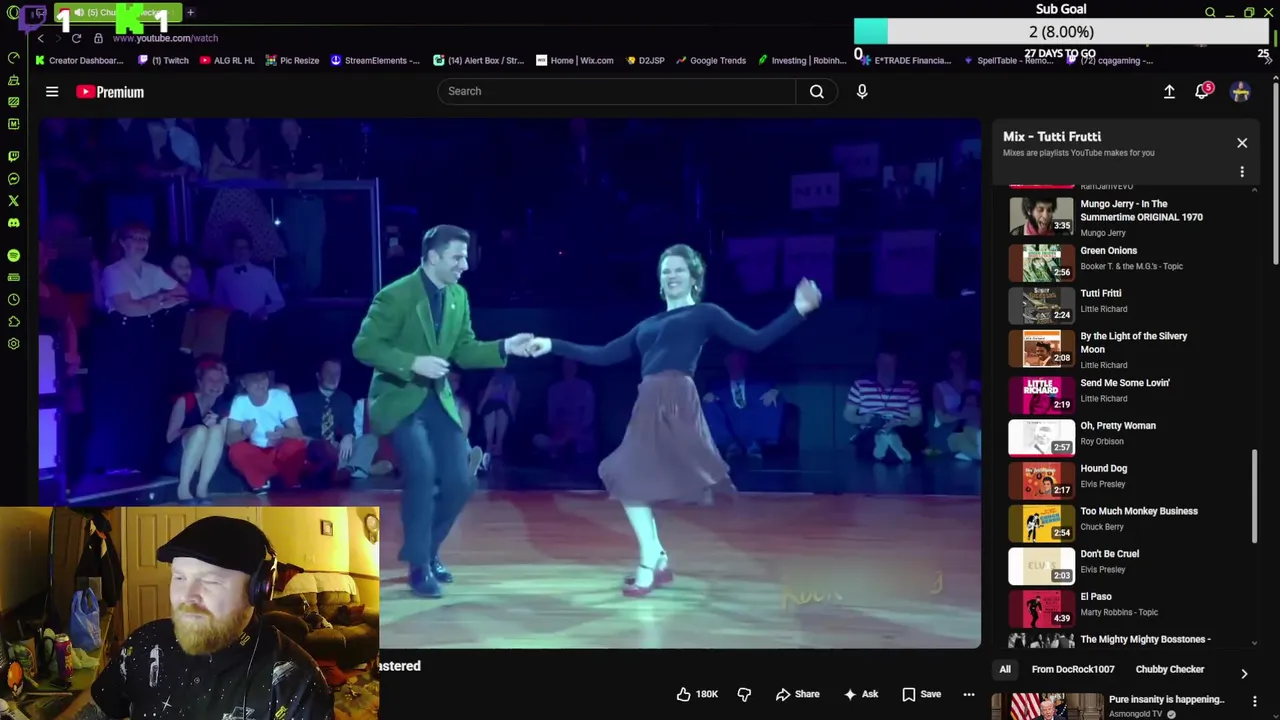1280x720 pixels.
Task: Close the Mix - Tutti Frutti playlist panel
Action: pos(1242,143)
